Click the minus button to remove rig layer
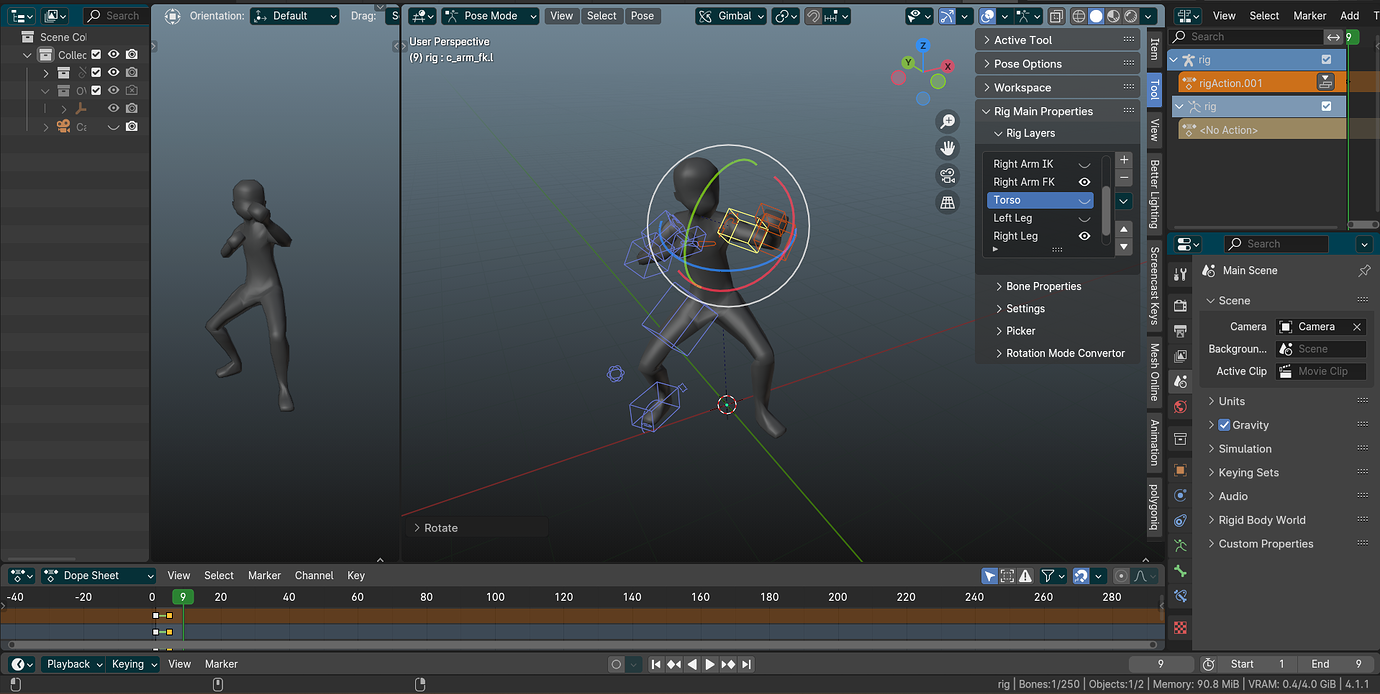Viewport: 1380px width, 694px height. 1124,177
